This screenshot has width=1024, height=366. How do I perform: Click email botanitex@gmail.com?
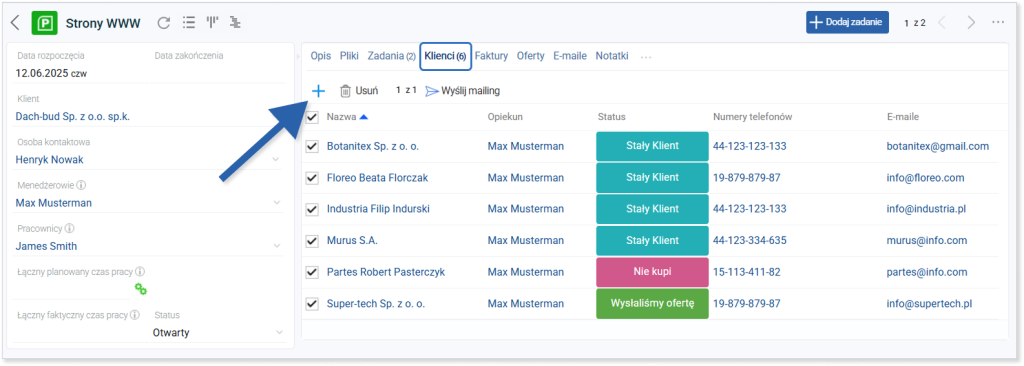937,146
